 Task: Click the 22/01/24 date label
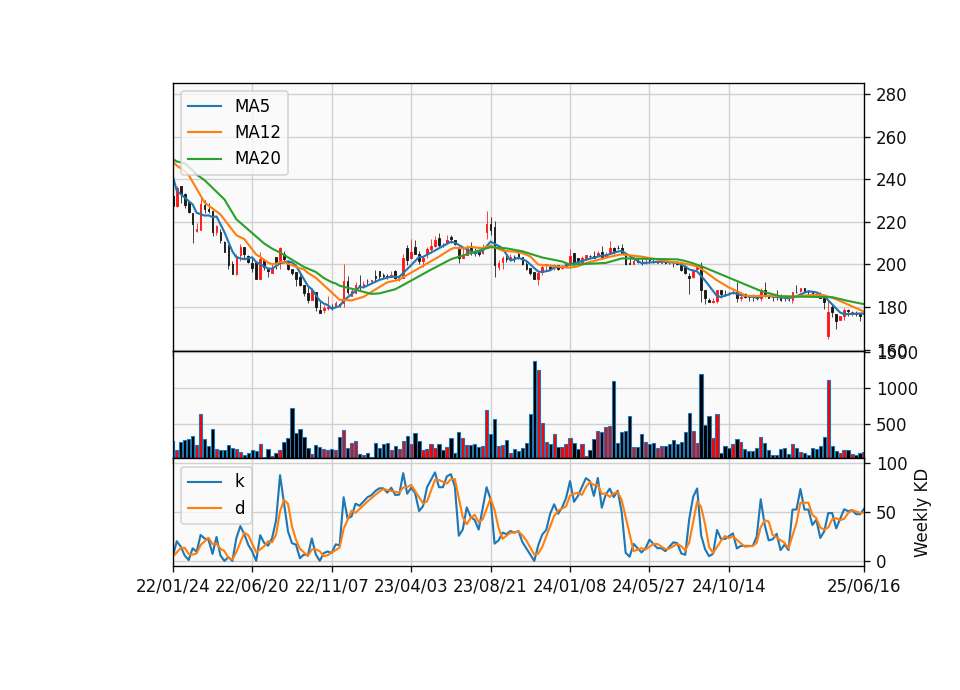[x=173, y=586]
